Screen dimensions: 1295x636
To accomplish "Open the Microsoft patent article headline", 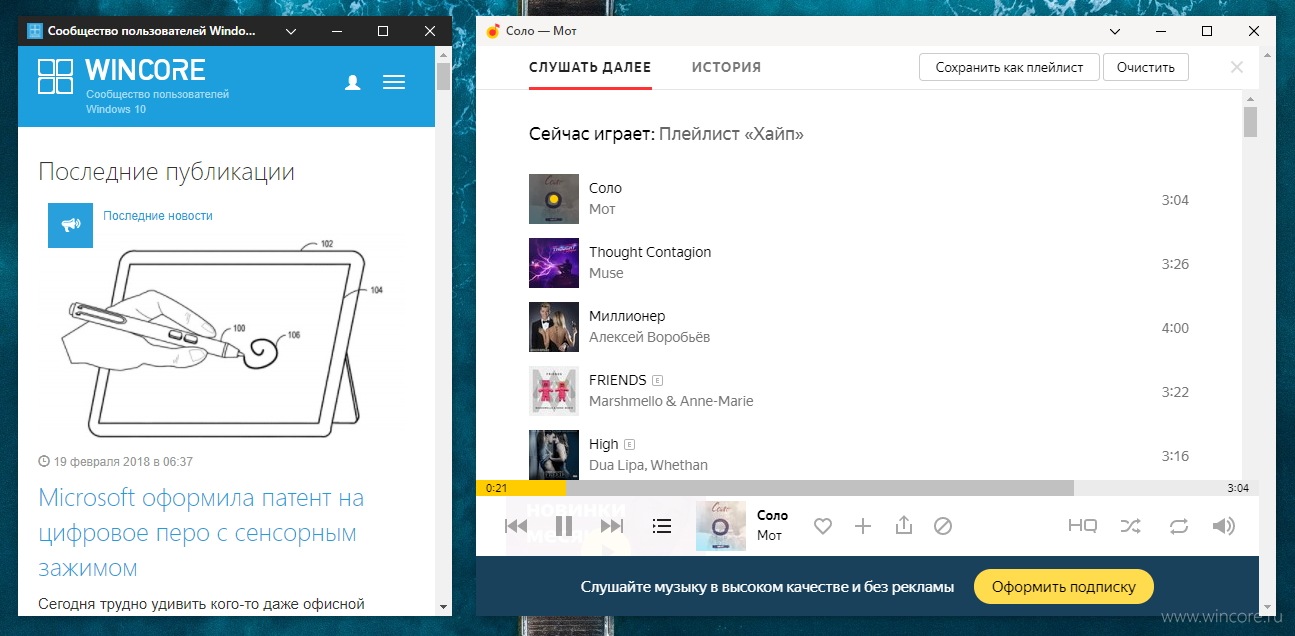I will pos(201,533).
